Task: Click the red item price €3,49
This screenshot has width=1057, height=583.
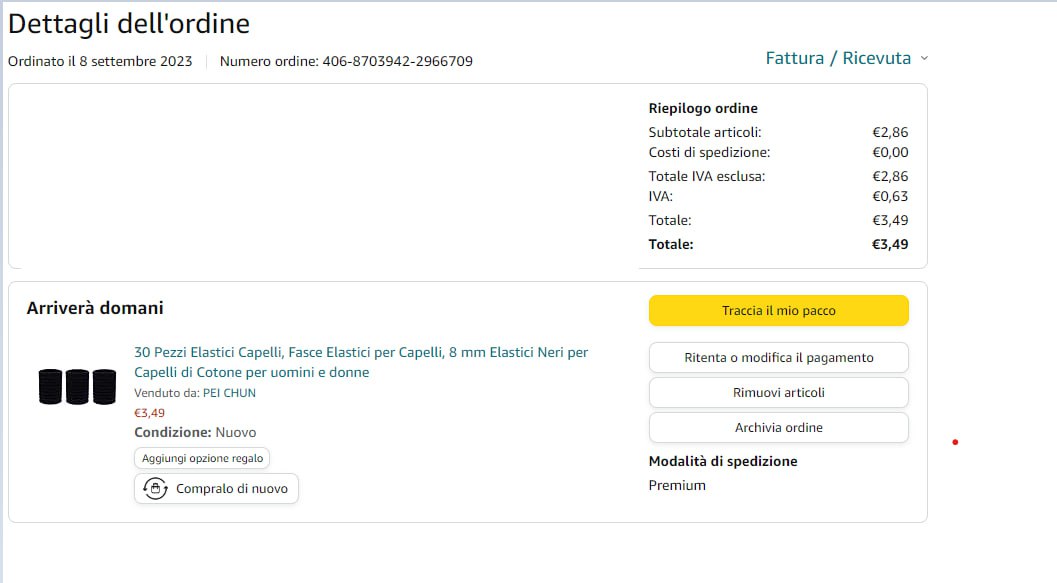Action: coord(150,413)
